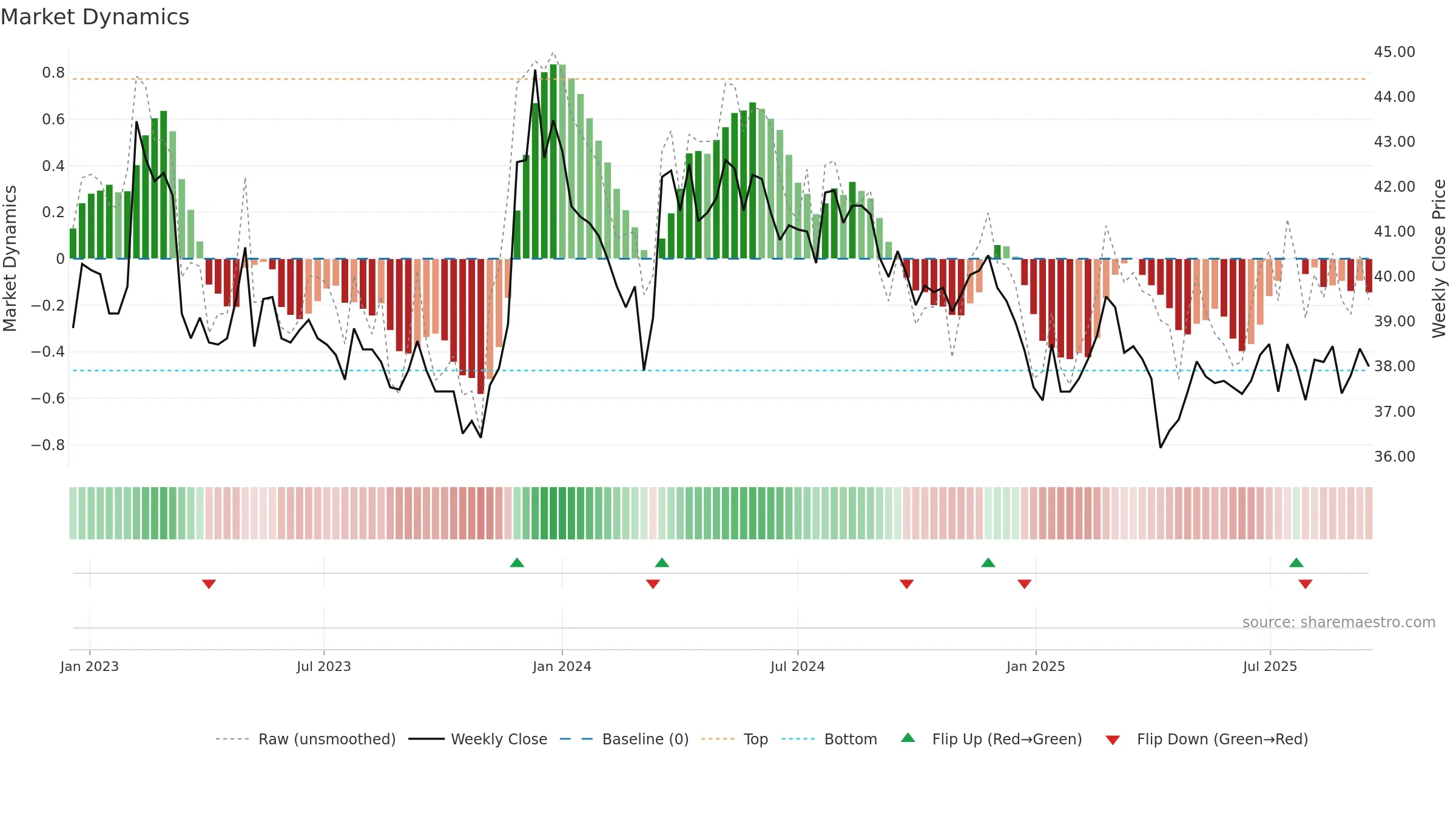Click the green Flip Up triangle legend icon

coord(908,738)
